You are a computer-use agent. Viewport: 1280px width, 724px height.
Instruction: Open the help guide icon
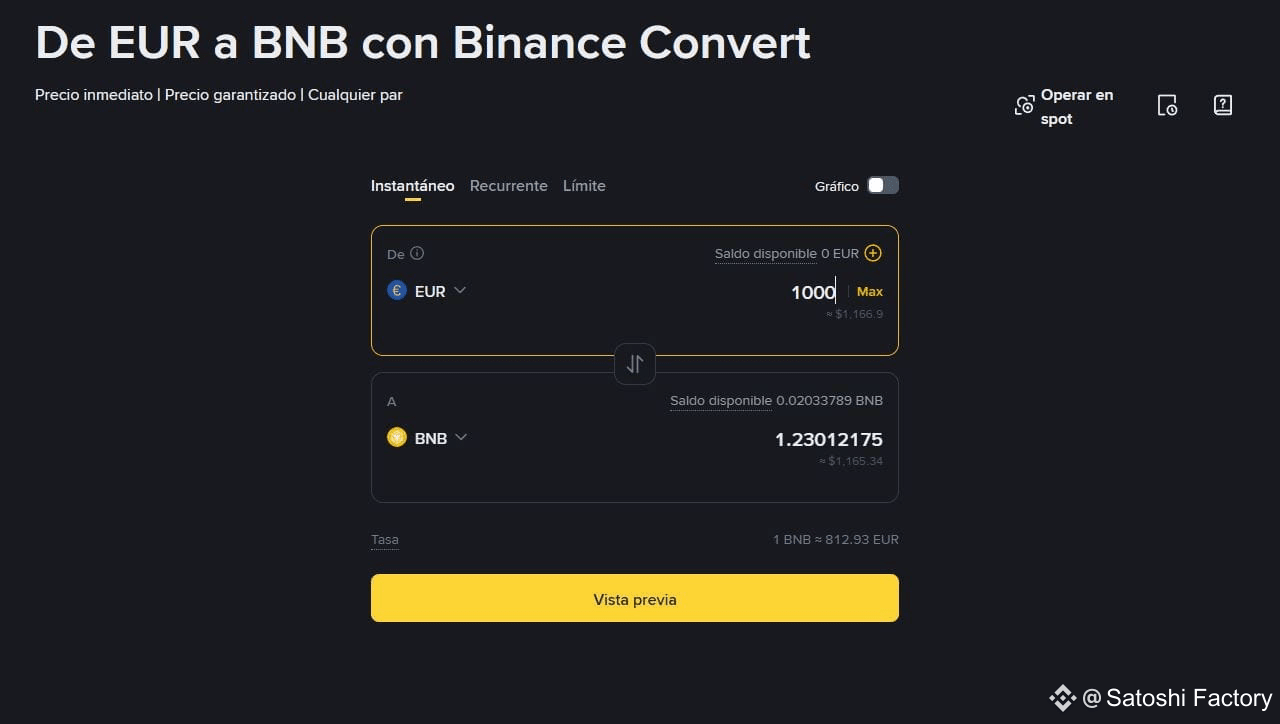pyautogui.click(x=1222, y=105)
